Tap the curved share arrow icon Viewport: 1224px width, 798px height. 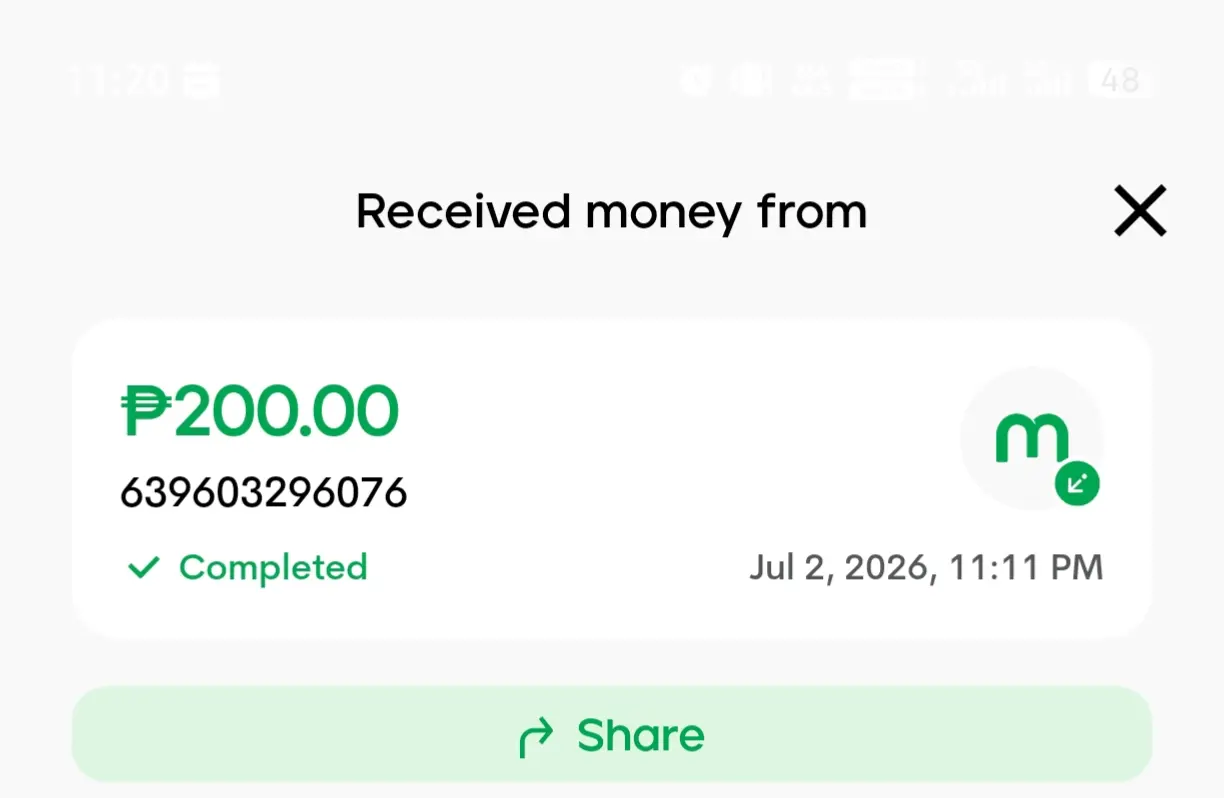[536, 738]
